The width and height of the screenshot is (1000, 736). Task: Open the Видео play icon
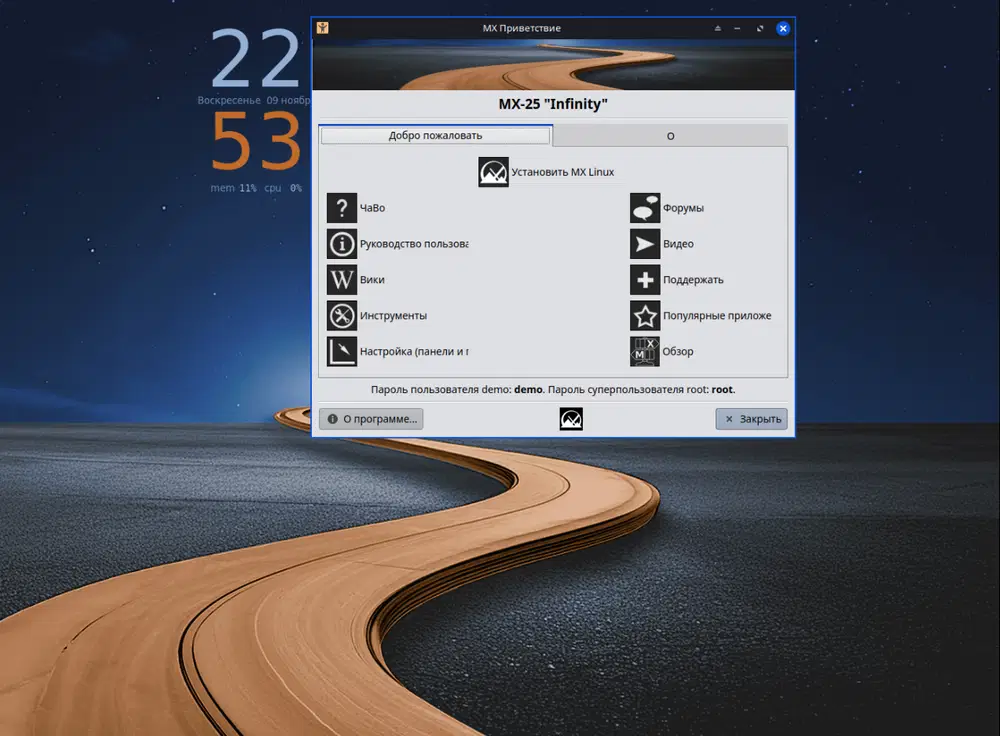tap(645, 244)
